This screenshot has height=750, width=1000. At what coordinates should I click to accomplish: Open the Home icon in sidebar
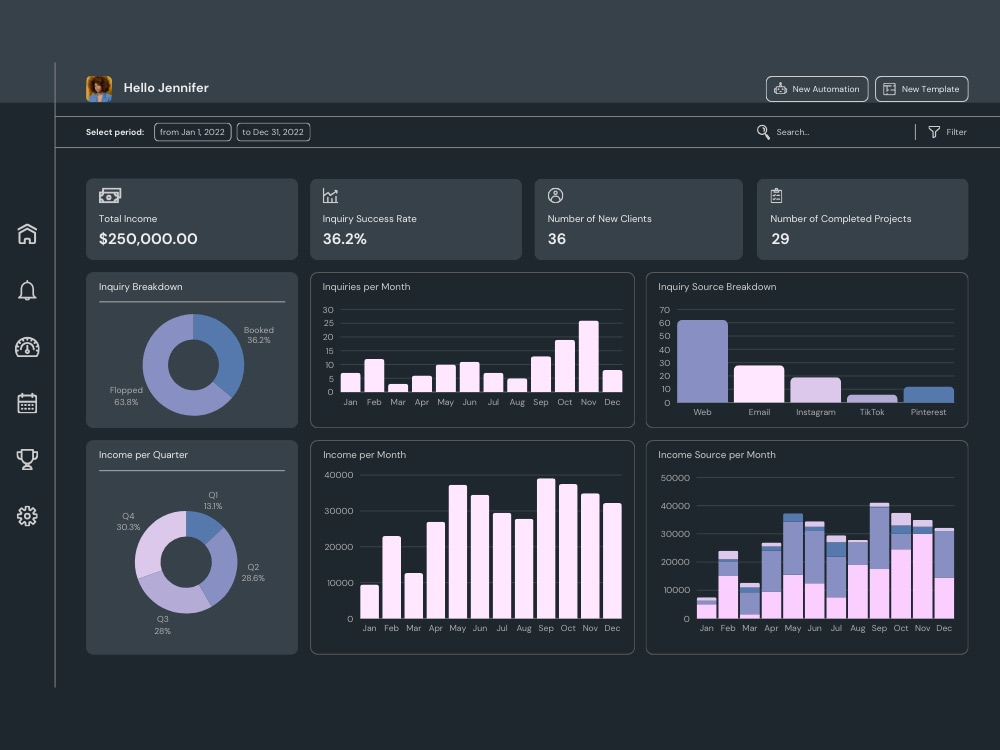27,234
